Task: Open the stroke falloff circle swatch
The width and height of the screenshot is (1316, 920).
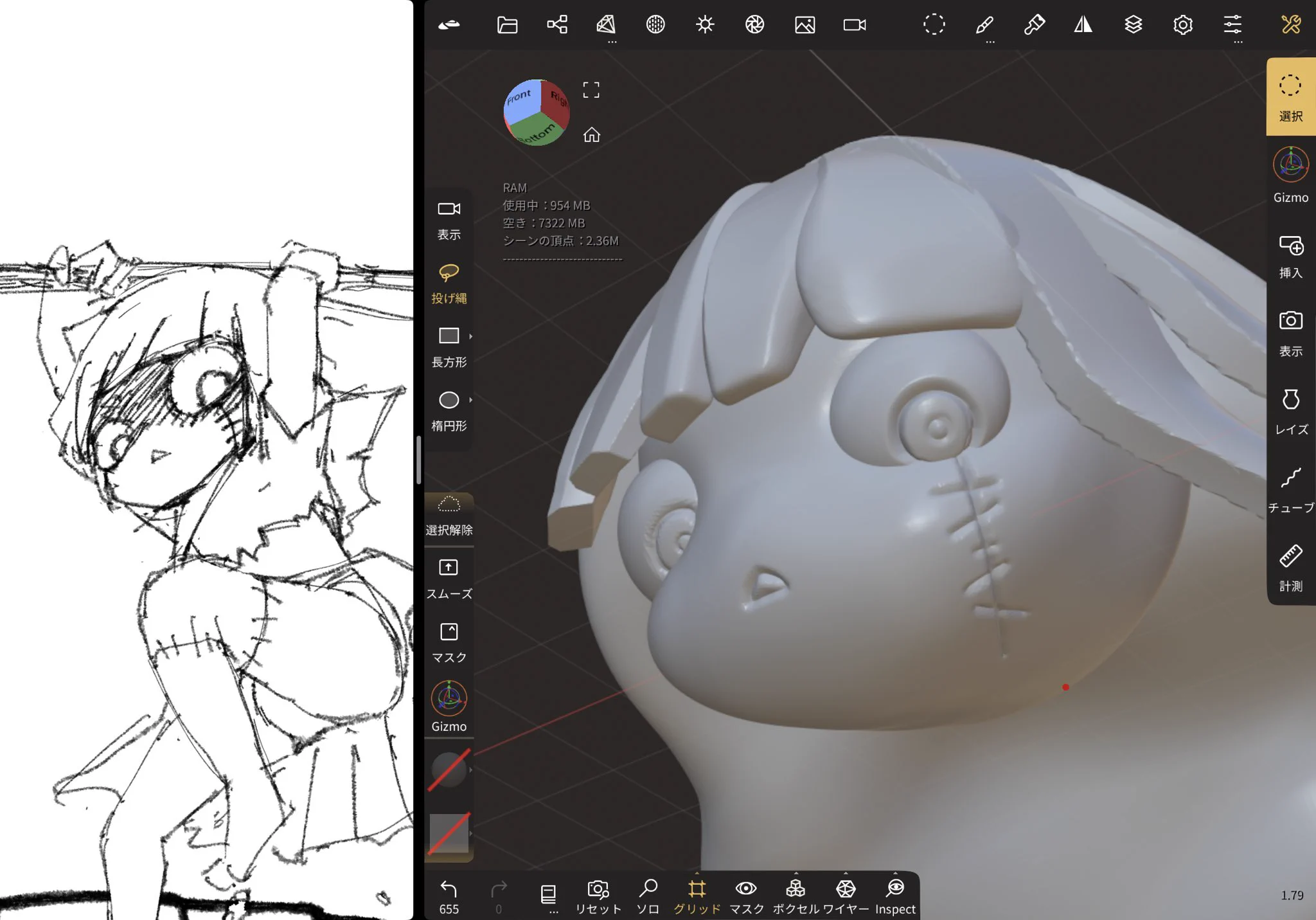Action: (449, 770)
